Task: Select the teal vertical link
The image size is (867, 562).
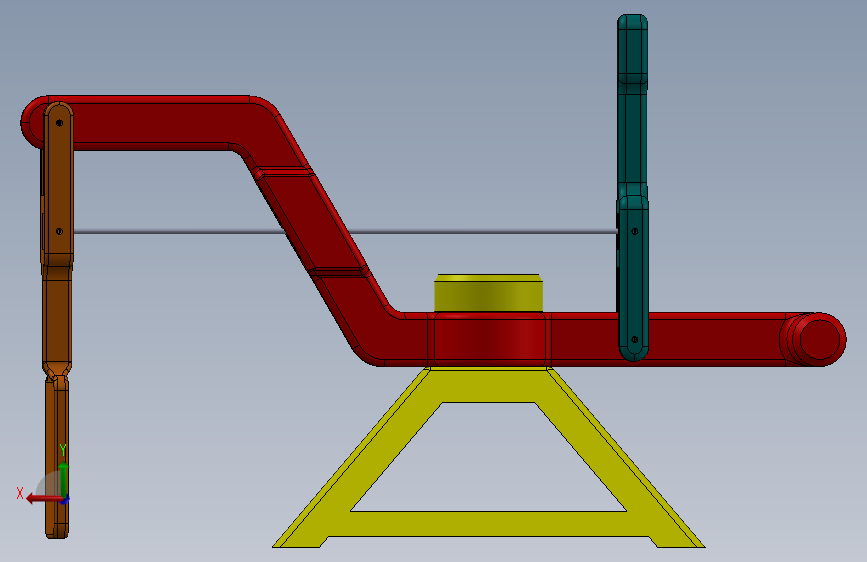Action: [x=633, y=188]
